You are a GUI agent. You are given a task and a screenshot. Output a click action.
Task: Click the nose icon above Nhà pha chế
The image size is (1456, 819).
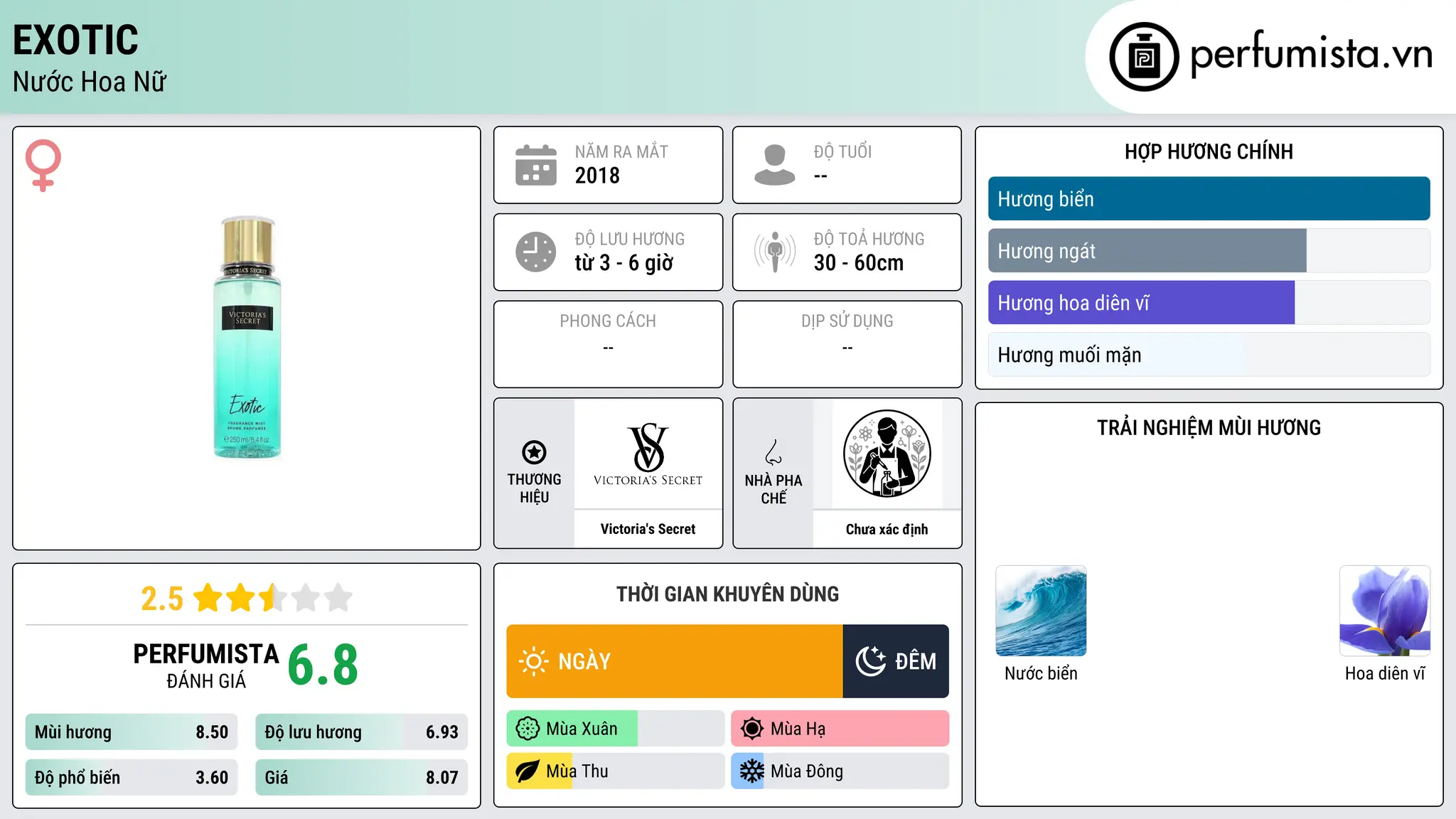pos(773,452)
